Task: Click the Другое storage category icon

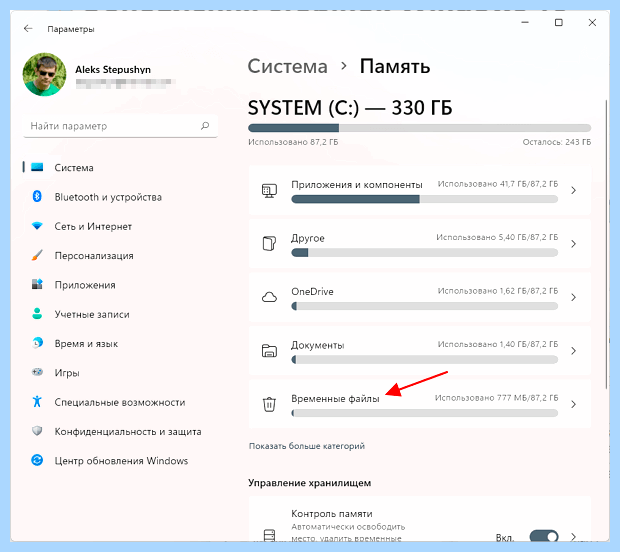Action: point(269,244)
